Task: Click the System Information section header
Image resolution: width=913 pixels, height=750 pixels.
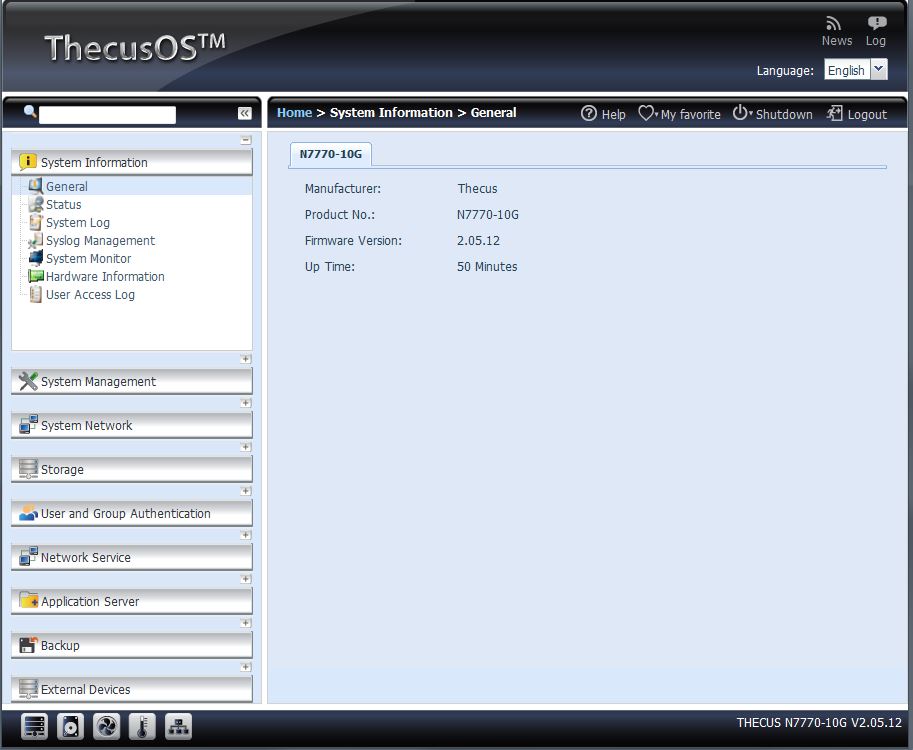Action: tap(132, 162)
